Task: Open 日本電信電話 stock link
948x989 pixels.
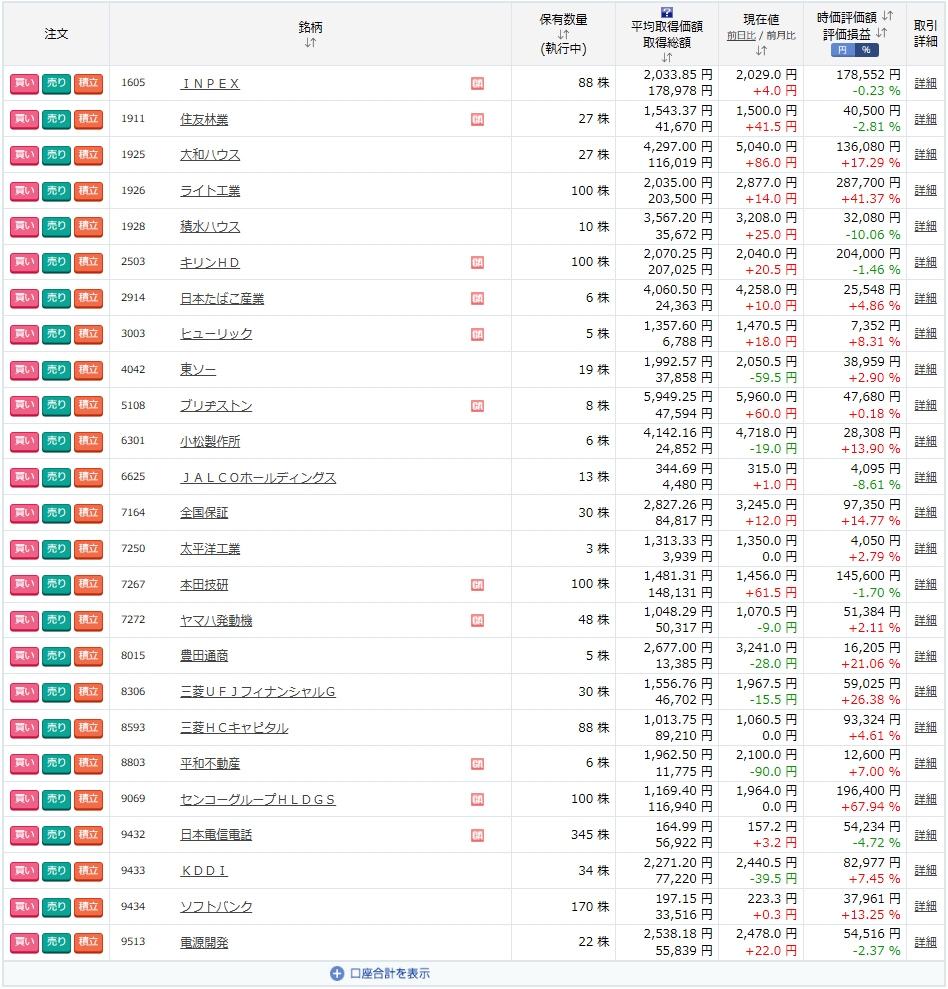Action: (216, 836)
